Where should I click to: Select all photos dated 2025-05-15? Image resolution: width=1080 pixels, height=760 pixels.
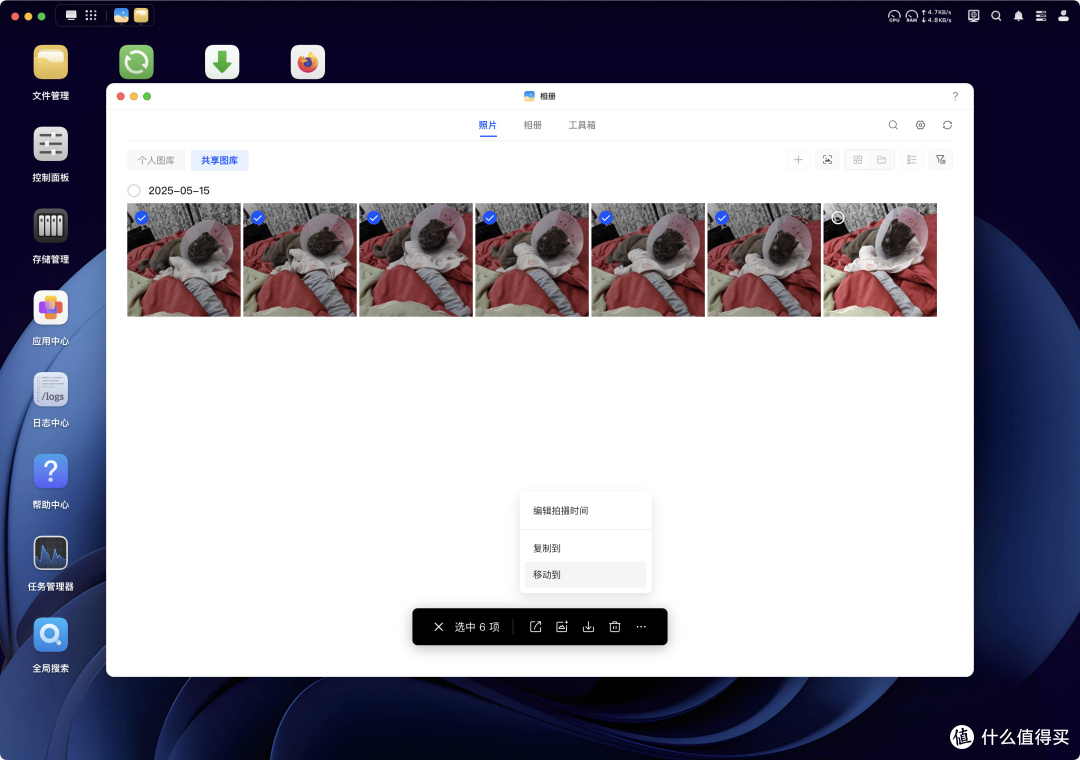[x=134, y=191]
